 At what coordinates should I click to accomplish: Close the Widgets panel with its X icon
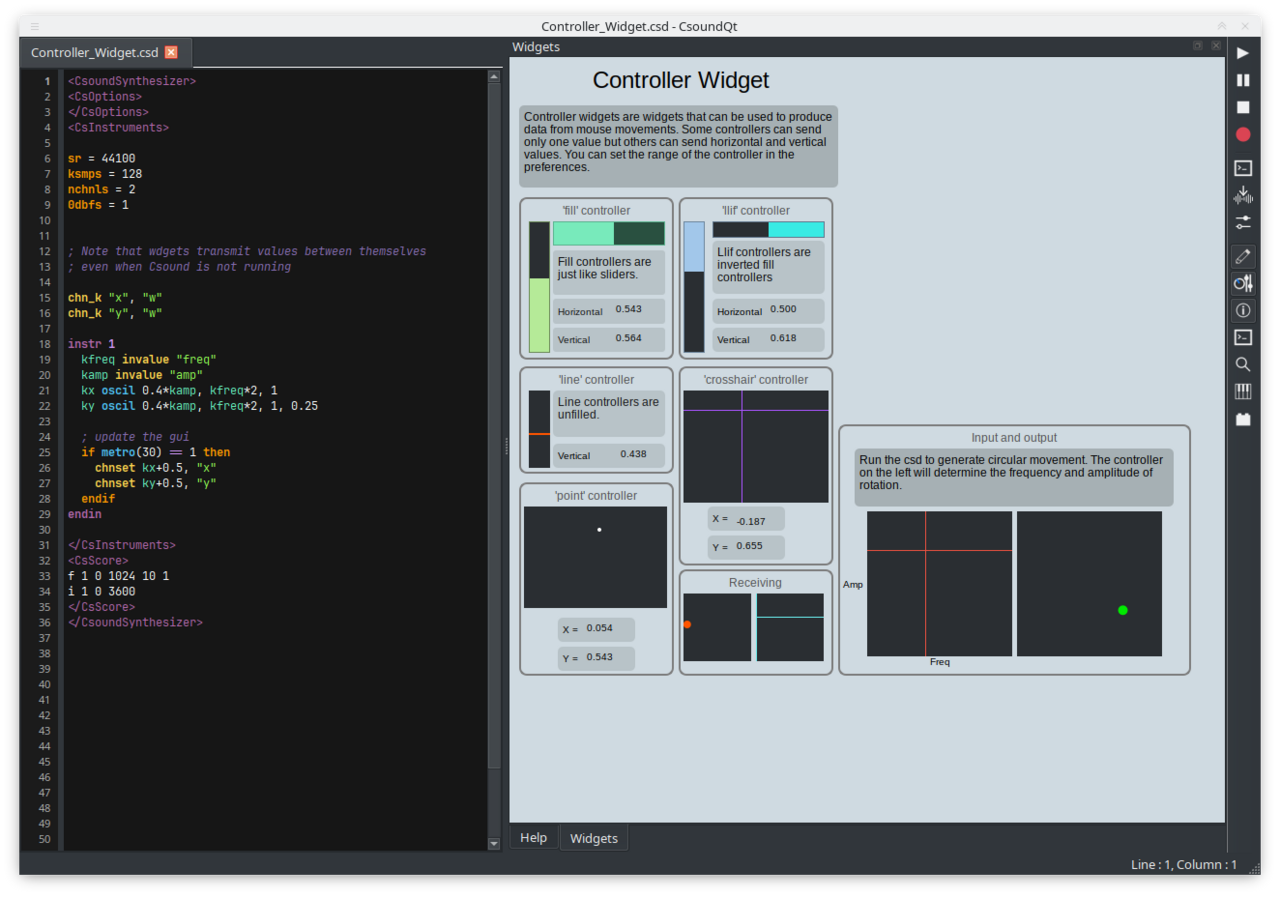coord(1215,46)
